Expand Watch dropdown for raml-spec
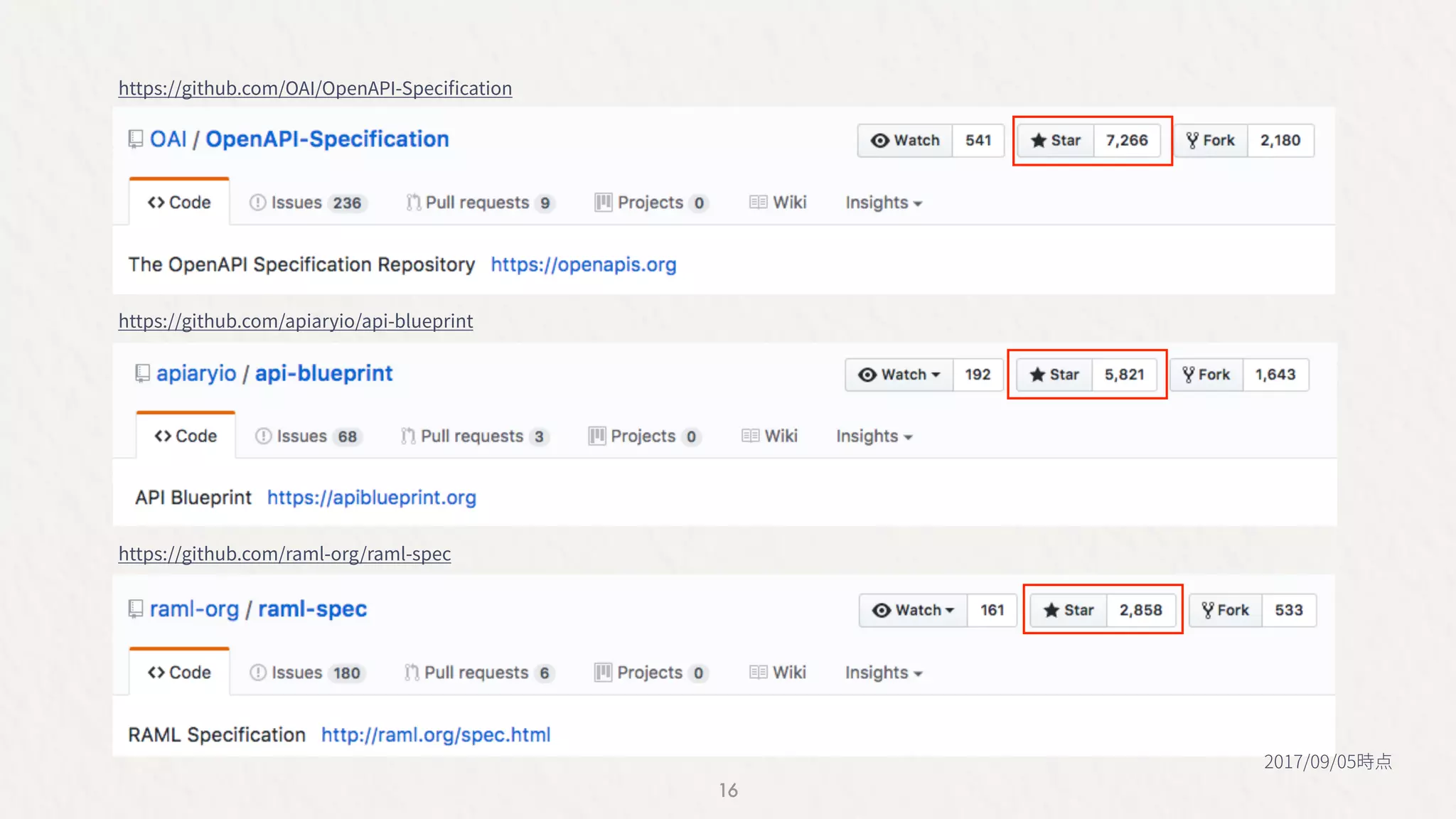The image size is (1456, 819). tap(914, 610)
